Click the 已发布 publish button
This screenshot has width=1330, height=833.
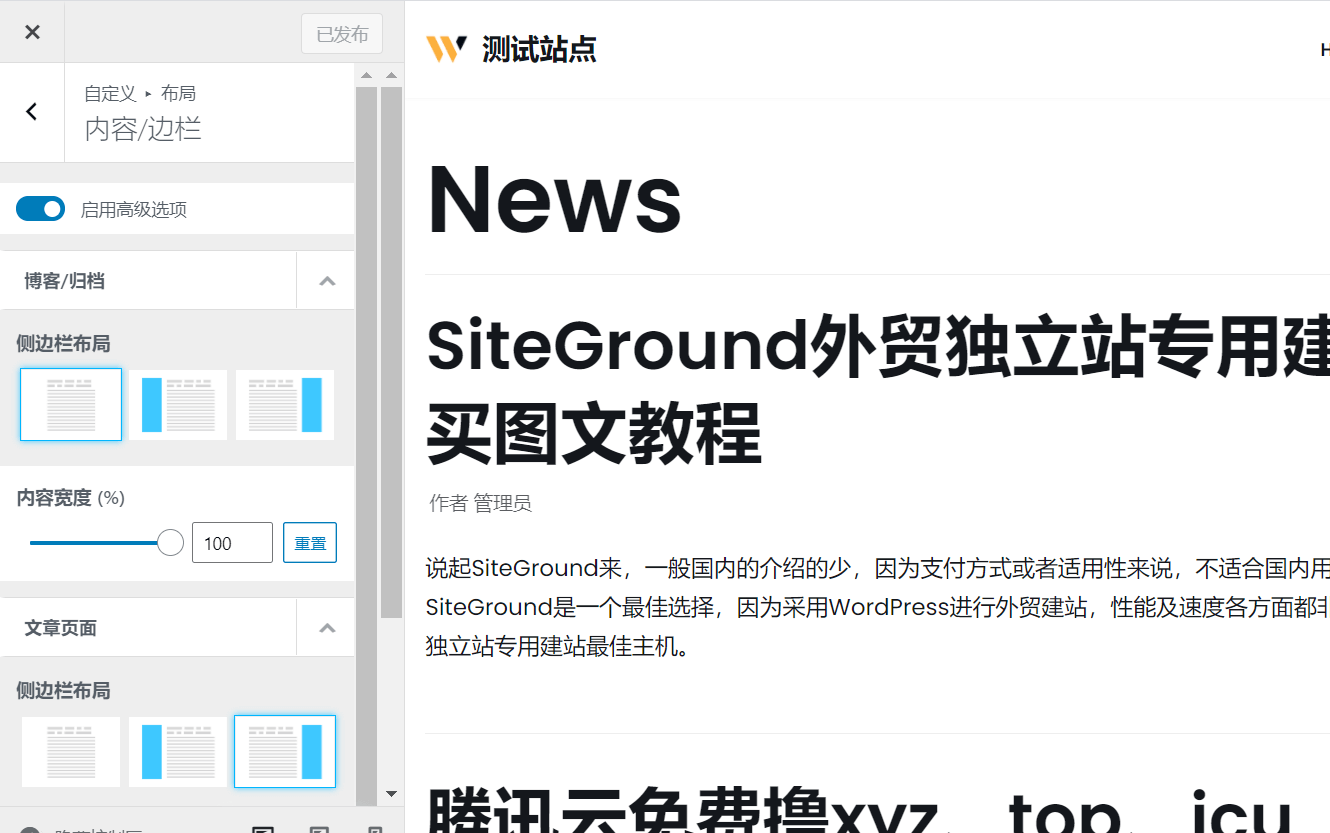point(342,34)
